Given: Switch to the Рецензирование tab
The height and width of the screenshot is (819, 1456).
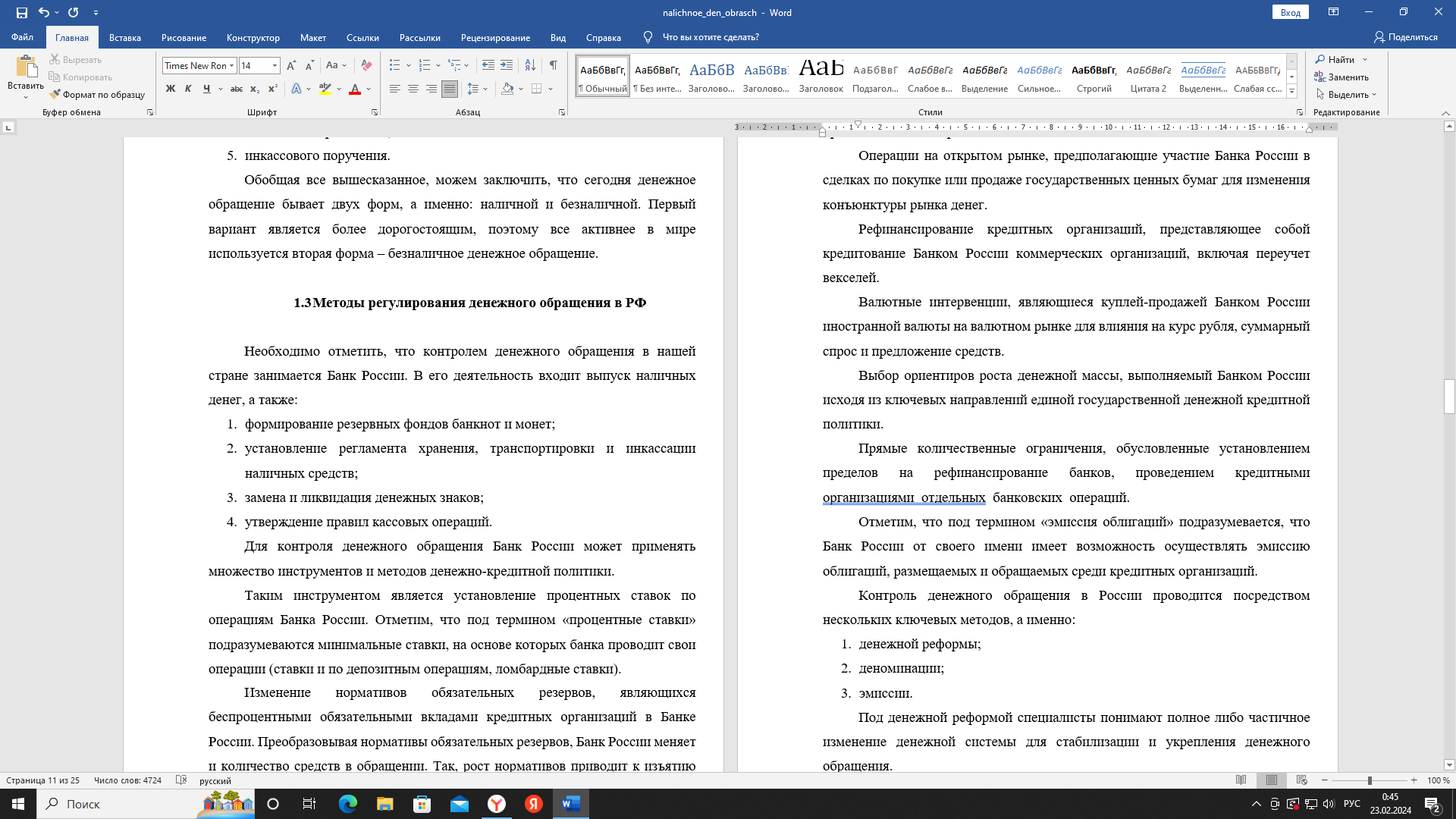Looking at the screenshot, I should pos(495,37).
